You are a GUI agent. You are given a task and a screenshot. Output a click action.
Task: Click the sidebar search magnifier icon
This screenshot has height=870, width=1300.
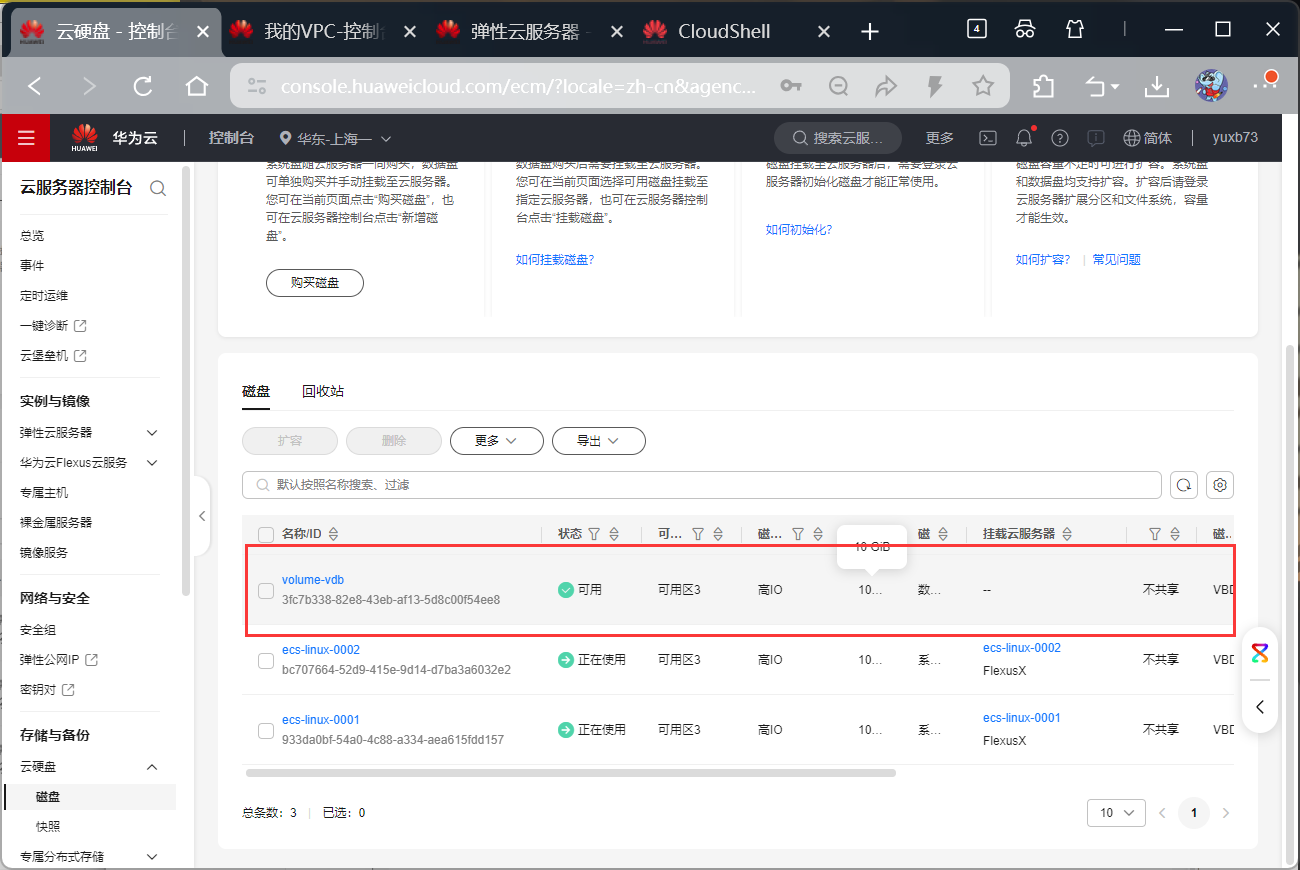(x=158, y=188)
